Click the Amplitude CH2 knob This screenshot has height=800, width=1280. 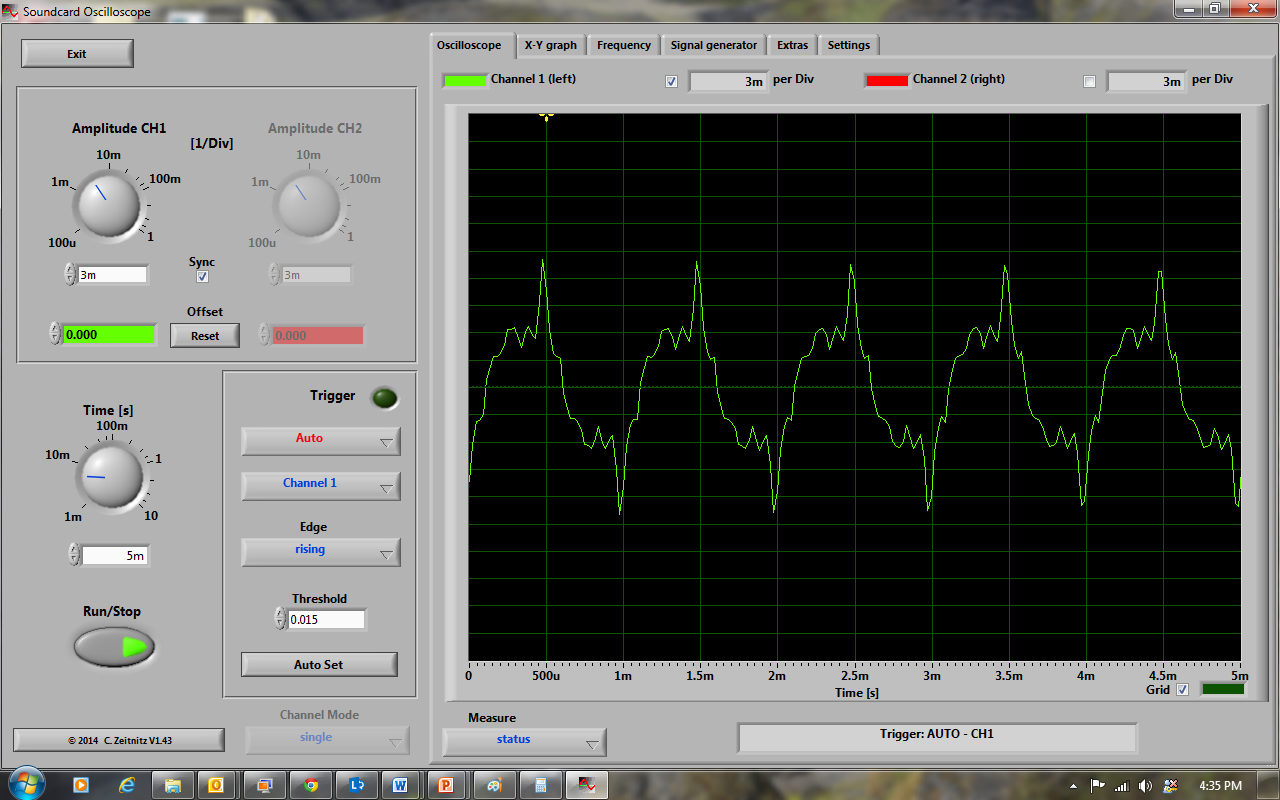click(307, 205)
